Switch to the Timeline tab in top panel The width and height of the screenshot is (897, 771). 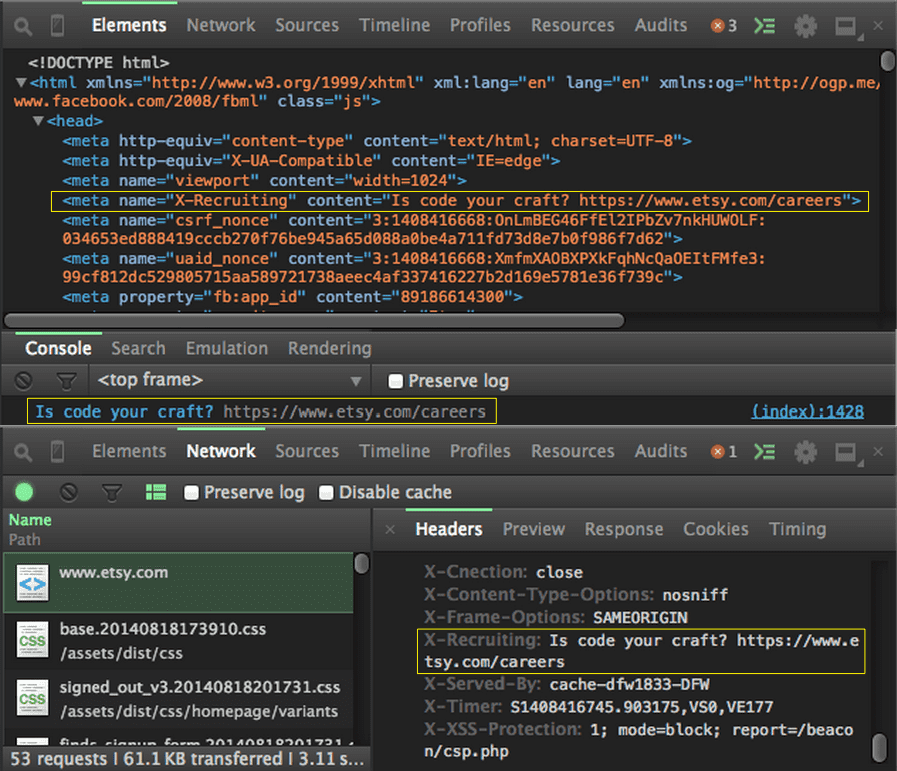click(x=394, y=25)
